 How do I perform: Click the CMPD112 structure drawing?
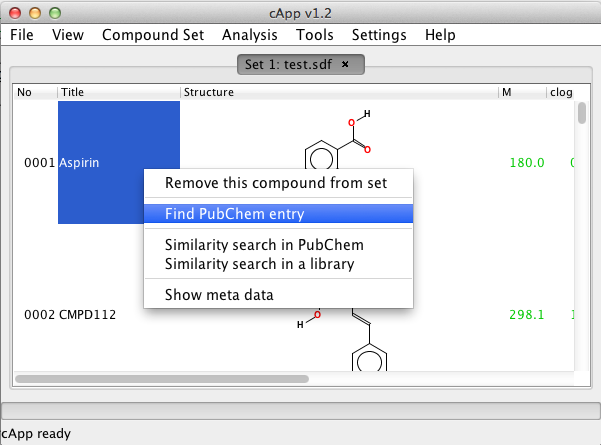click(342, 339)
